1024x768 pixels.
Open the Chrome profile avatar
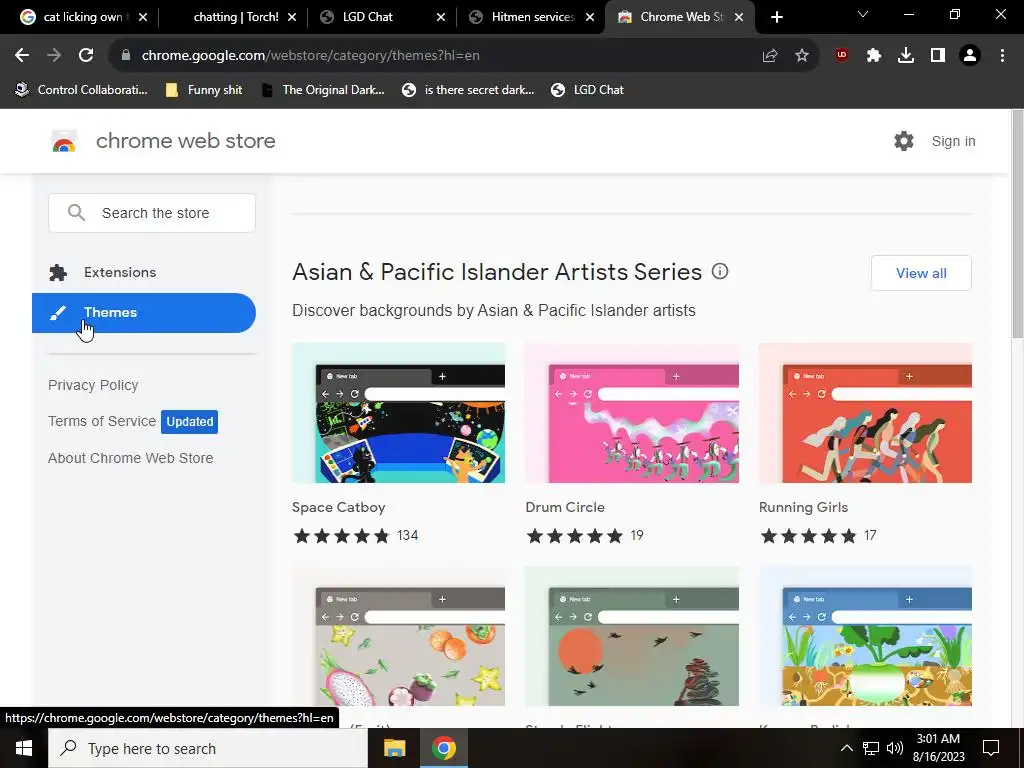pos(970,56)
